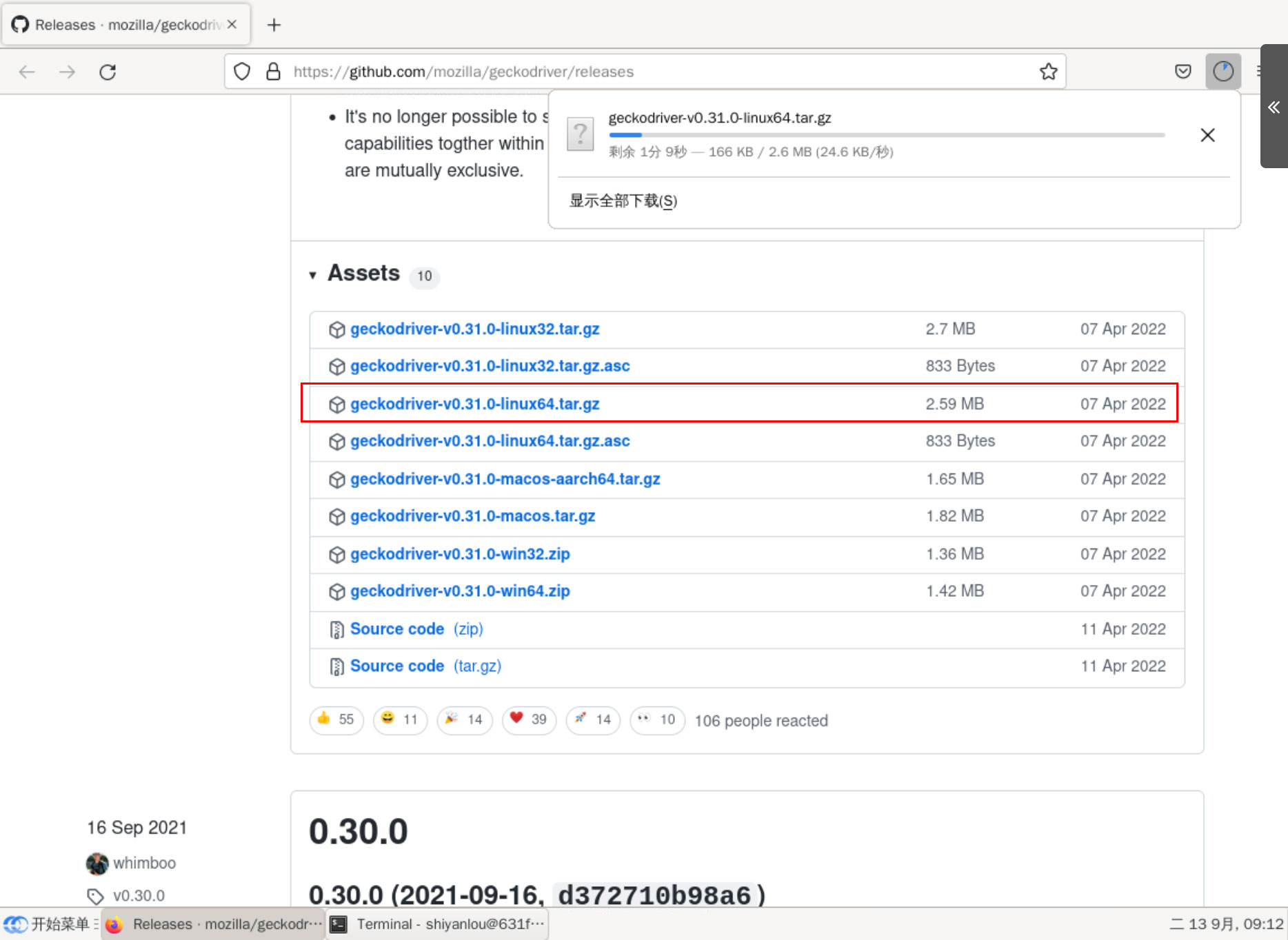Expand the side panel double chevron
The height and width of the screenshot is (940, 1288).
click(1274, 108)
